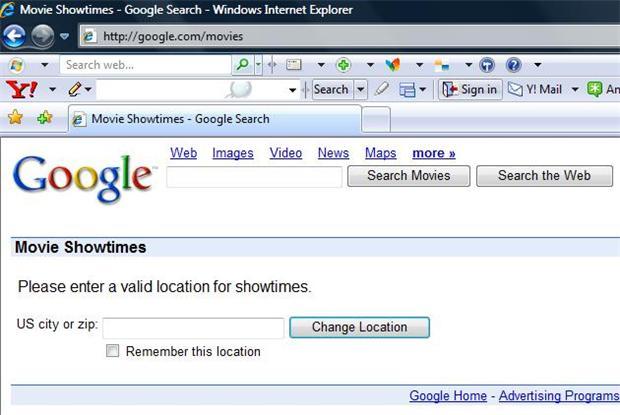The width and height of the screenshot is (620, 415).
Task: Click the page icon in the address bar
Action: (89, 36)
